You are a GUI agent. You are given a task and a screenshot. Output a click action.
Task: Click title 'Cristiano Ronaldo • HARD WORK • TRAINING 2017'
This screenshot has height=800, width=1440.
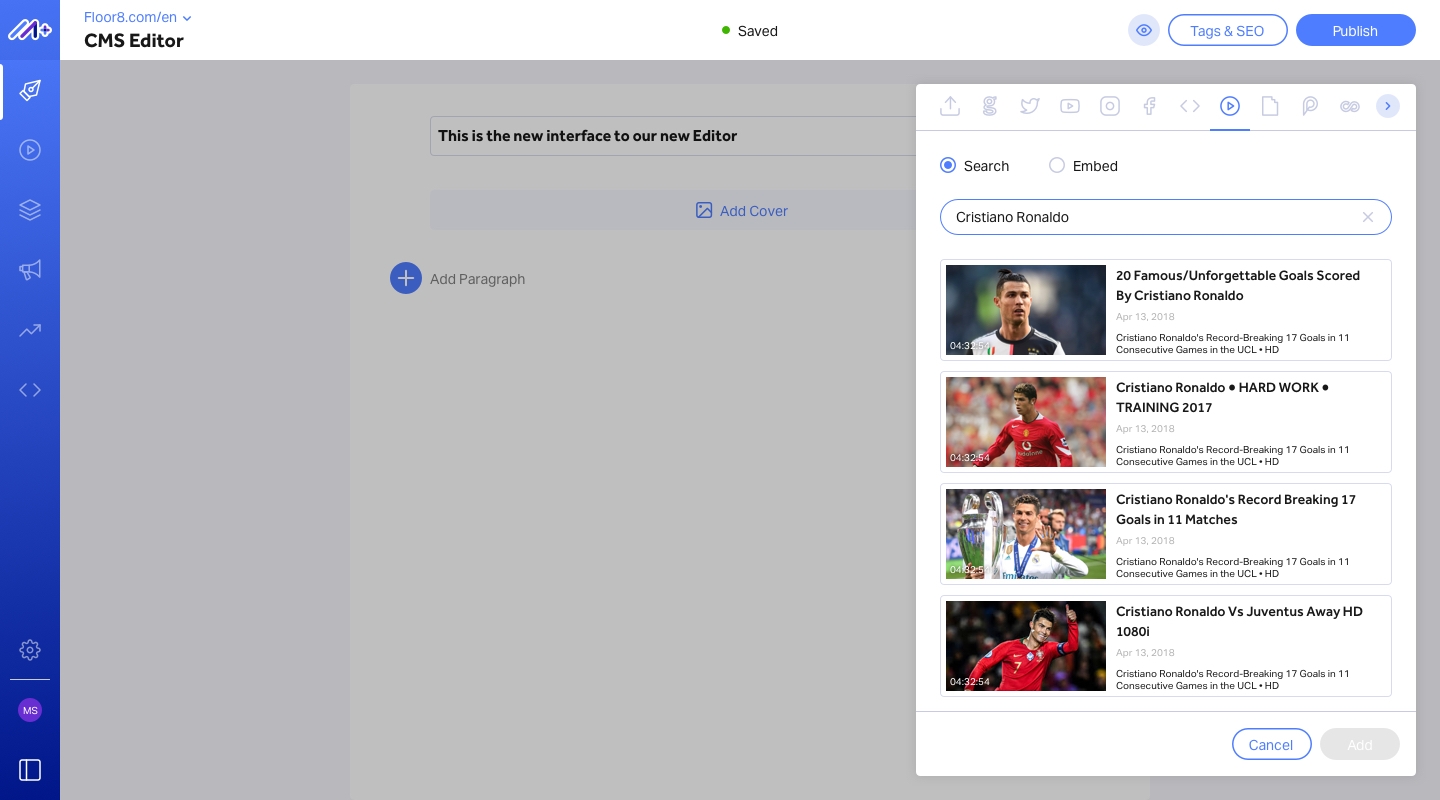(1222, 397)
